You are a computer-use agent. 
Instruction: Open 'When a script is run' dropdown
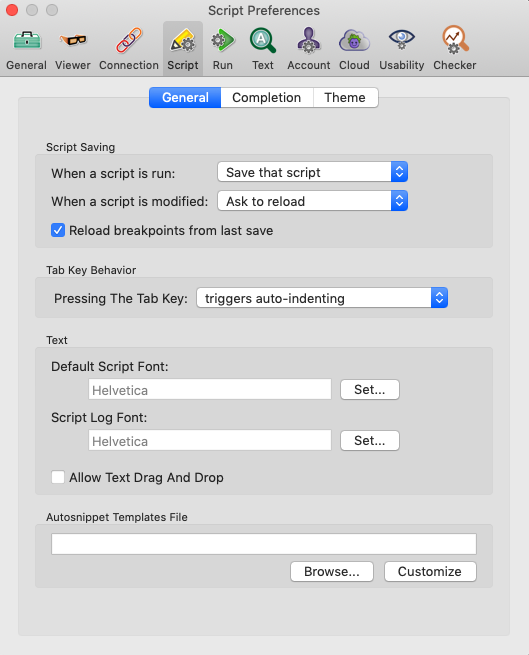click(x=313, y=172)
